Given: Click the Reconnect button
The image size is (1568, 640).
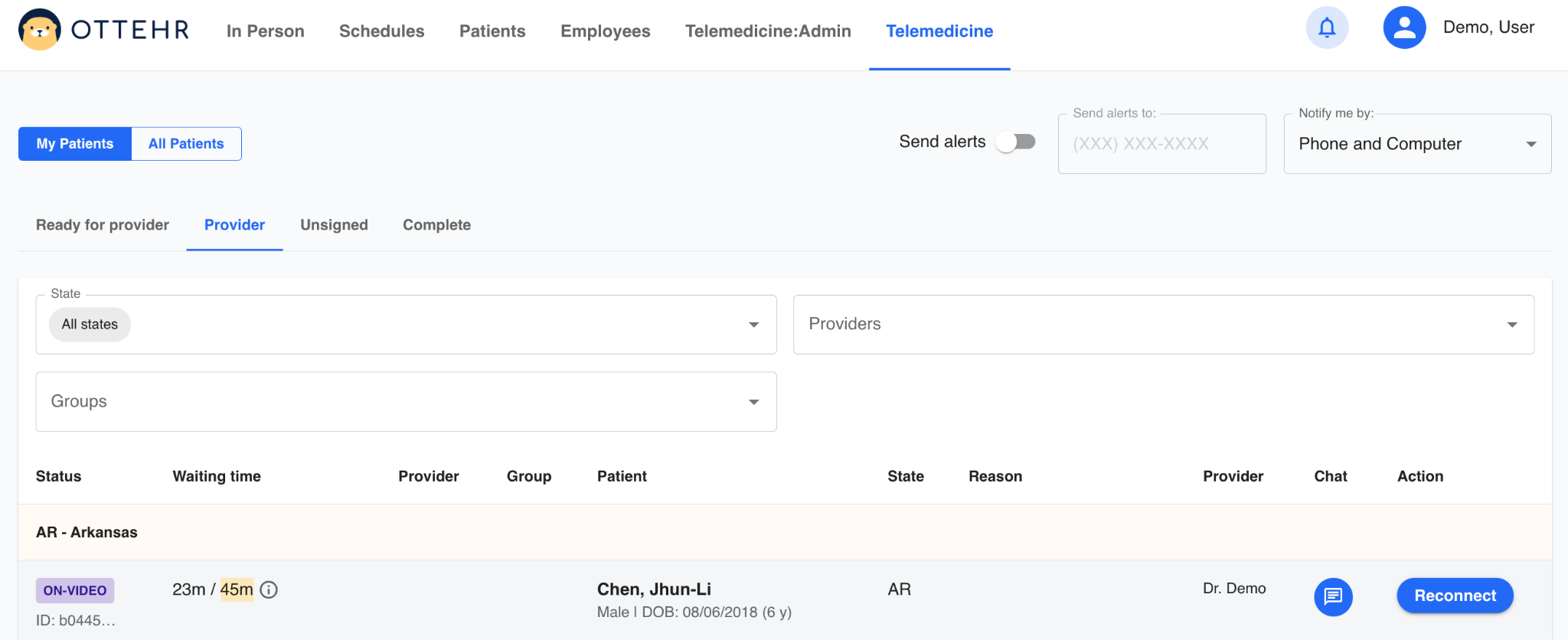Looking at the screenshot, I should click(1455, 596).
